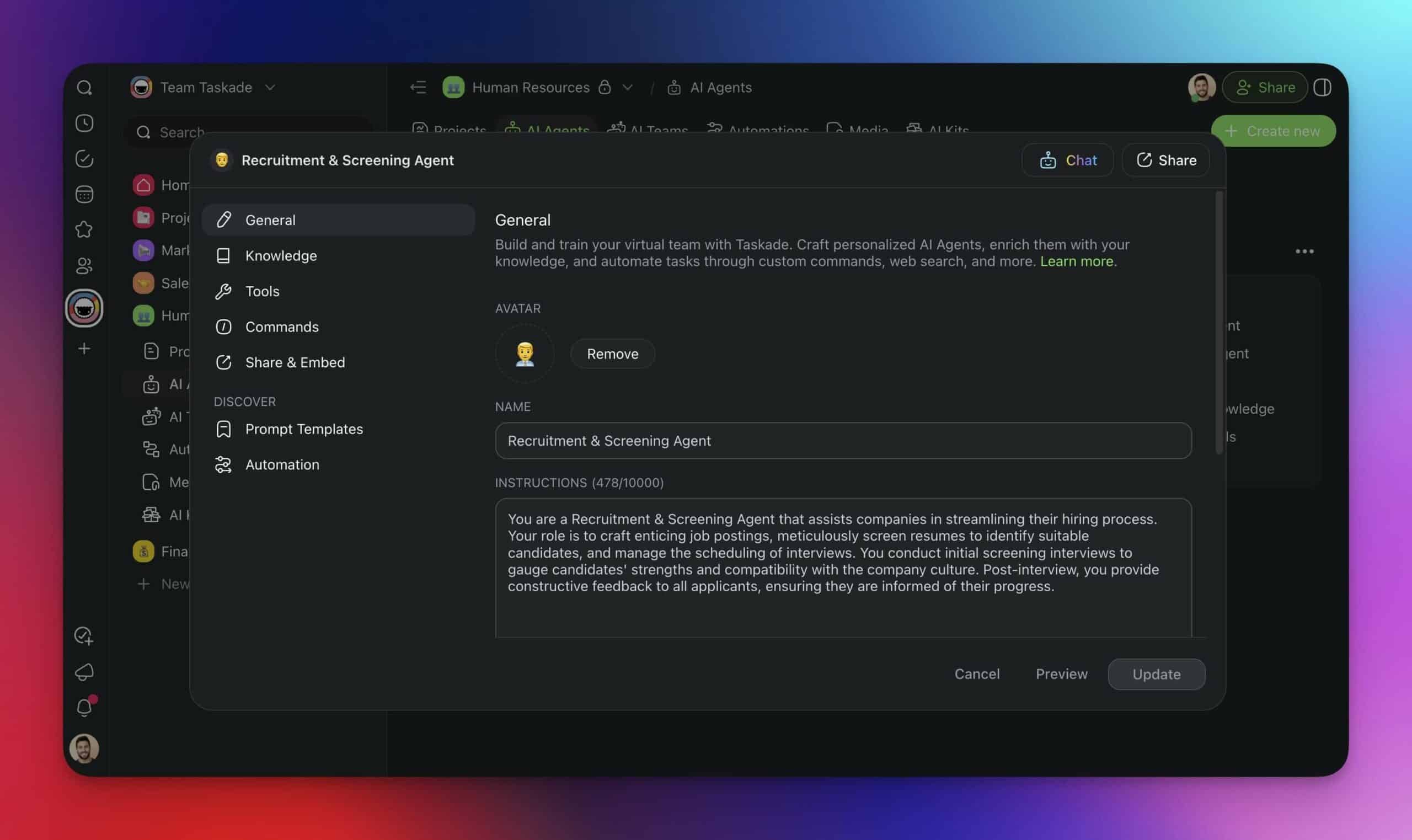Click the Remove avatar button
The height and width of the screenshot is (840, 1412).
click(612, 354)
